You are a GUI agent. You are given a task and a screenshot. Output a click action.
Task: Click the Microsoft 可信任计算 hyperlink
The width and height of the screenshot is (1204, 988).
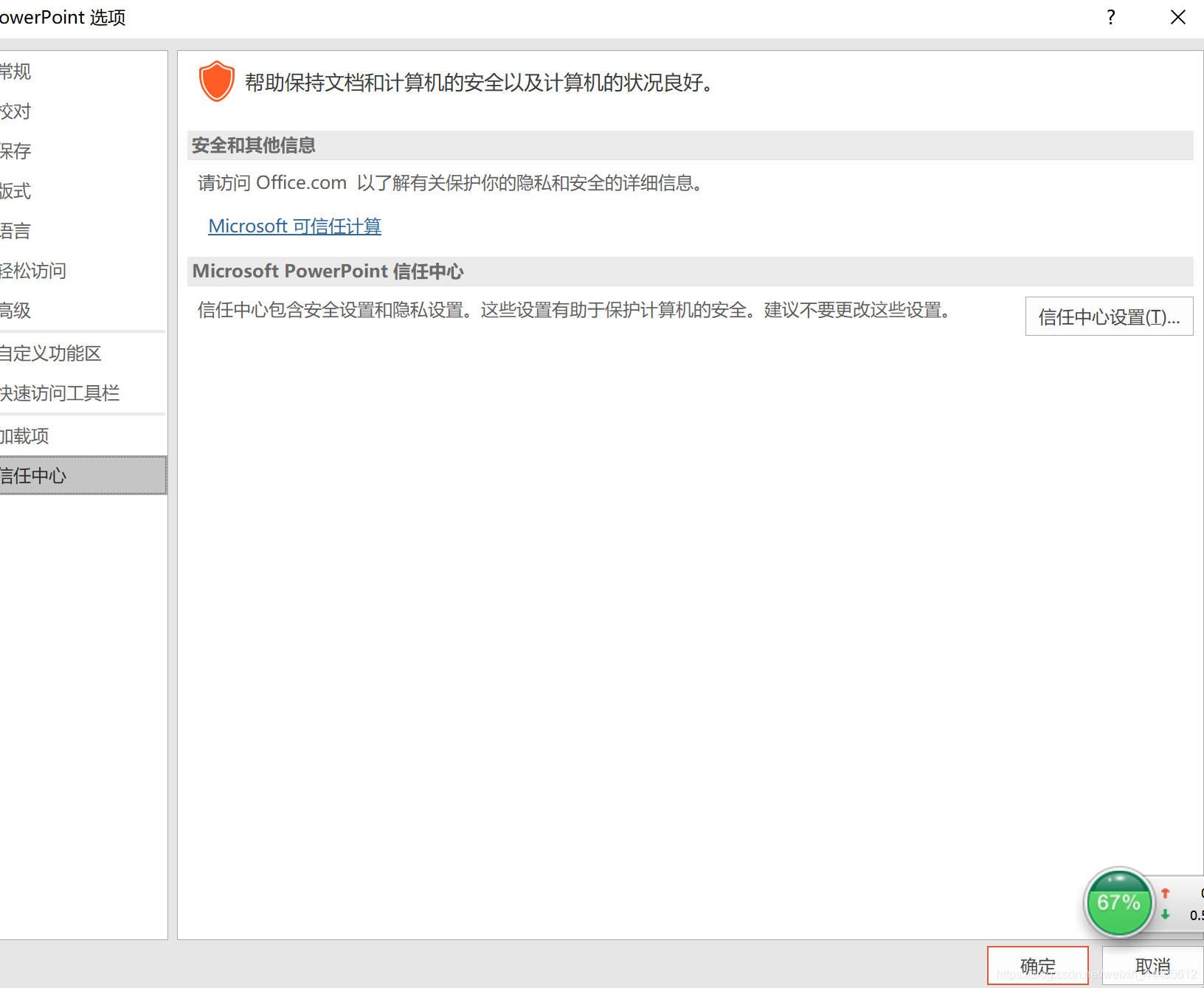click(295, 227)
